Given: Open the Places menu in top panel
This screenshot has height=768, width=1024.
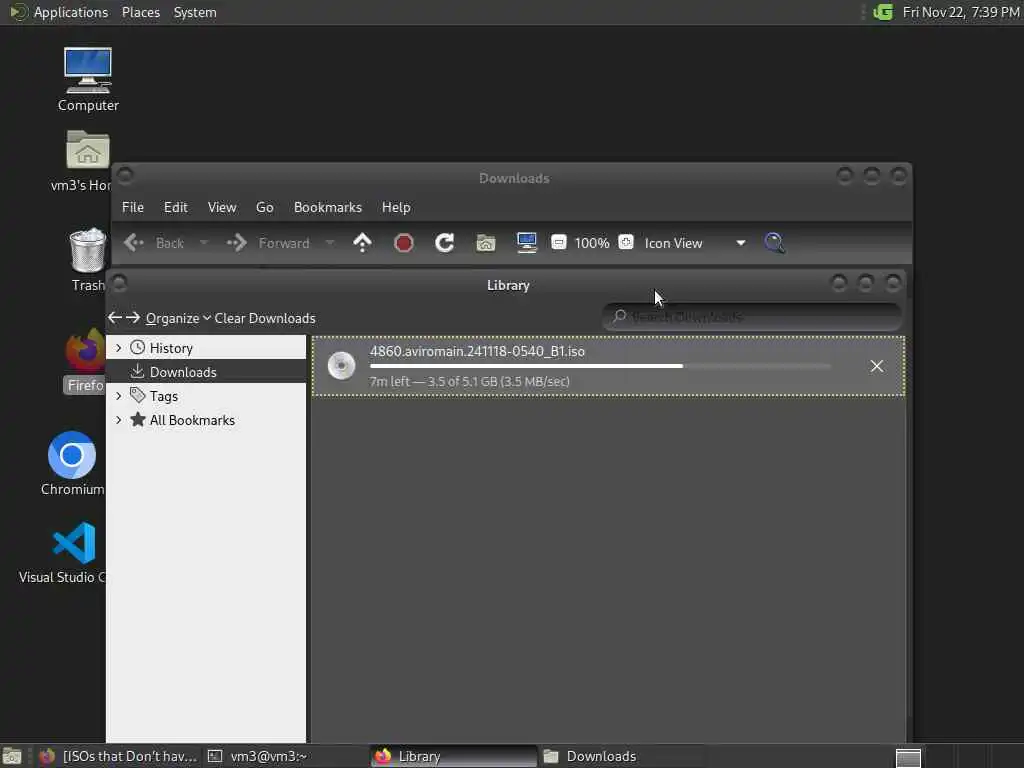Looking at the screenshot, I should [x=140, y=12].
